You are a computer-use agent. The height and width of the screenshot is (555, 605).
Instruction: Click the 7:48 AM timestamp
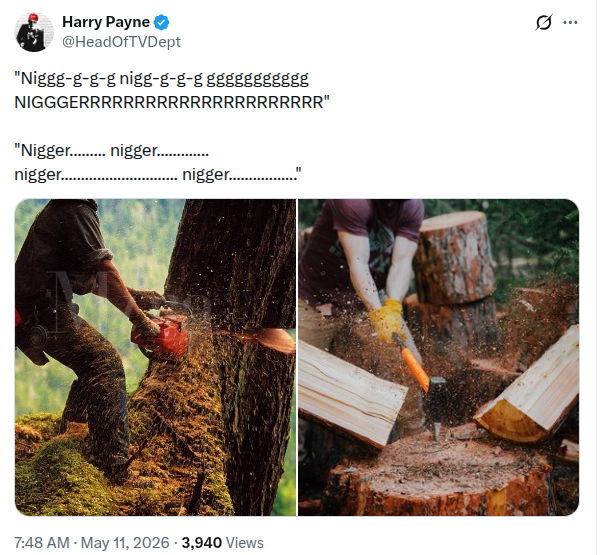[x=42, y=543]
